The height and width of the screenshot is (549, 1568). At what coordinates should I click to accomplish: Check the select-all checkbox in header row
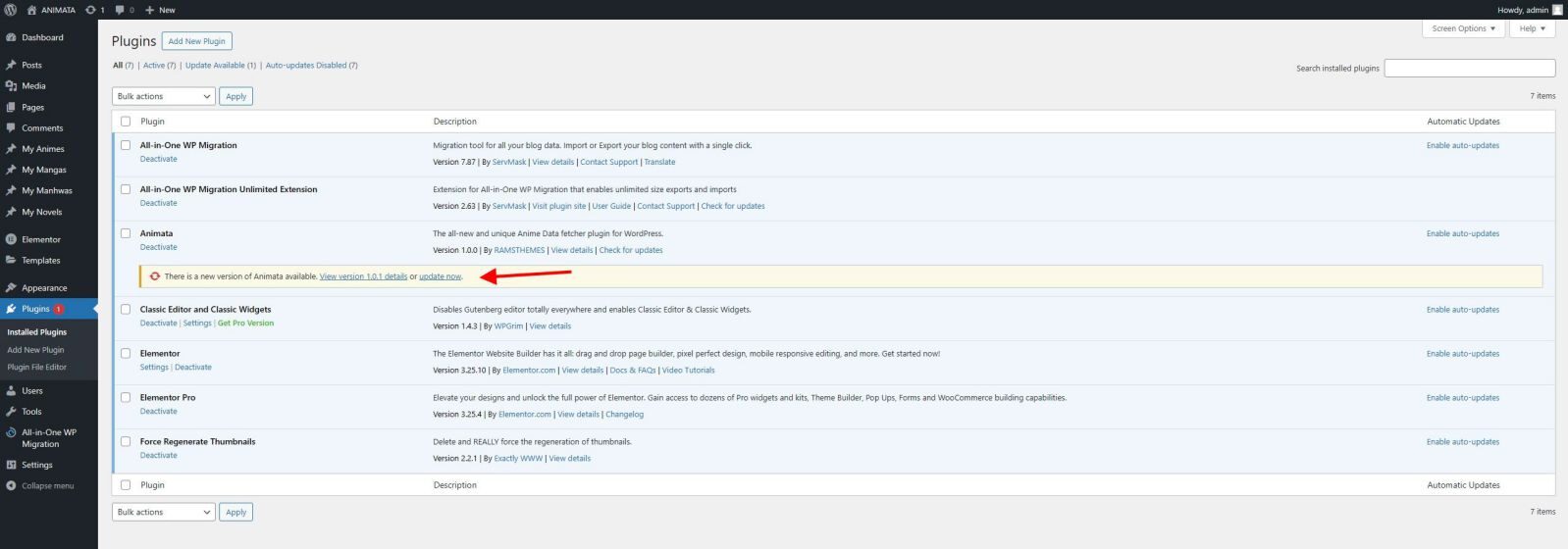[x=126, y=122]
